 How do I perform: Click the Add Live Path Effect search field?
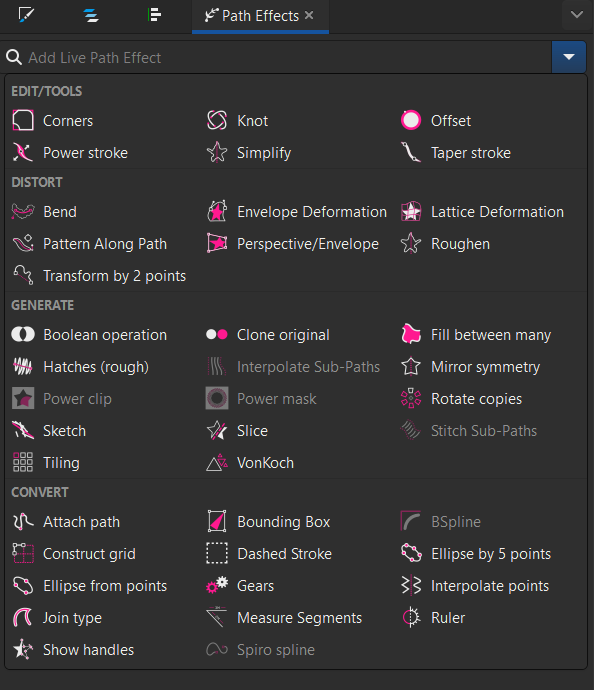pos(276,57)
